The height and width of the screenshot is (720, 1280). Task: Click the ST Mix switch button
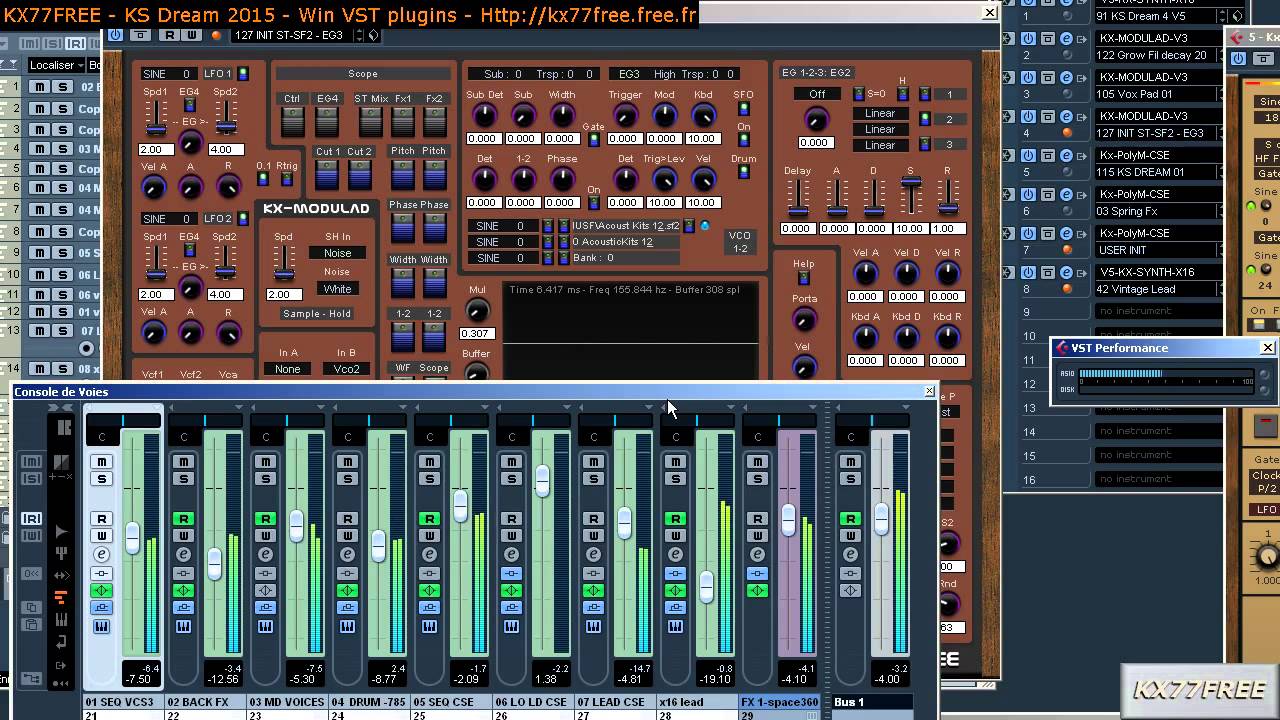pyautogui.click(x=371, y=121)
